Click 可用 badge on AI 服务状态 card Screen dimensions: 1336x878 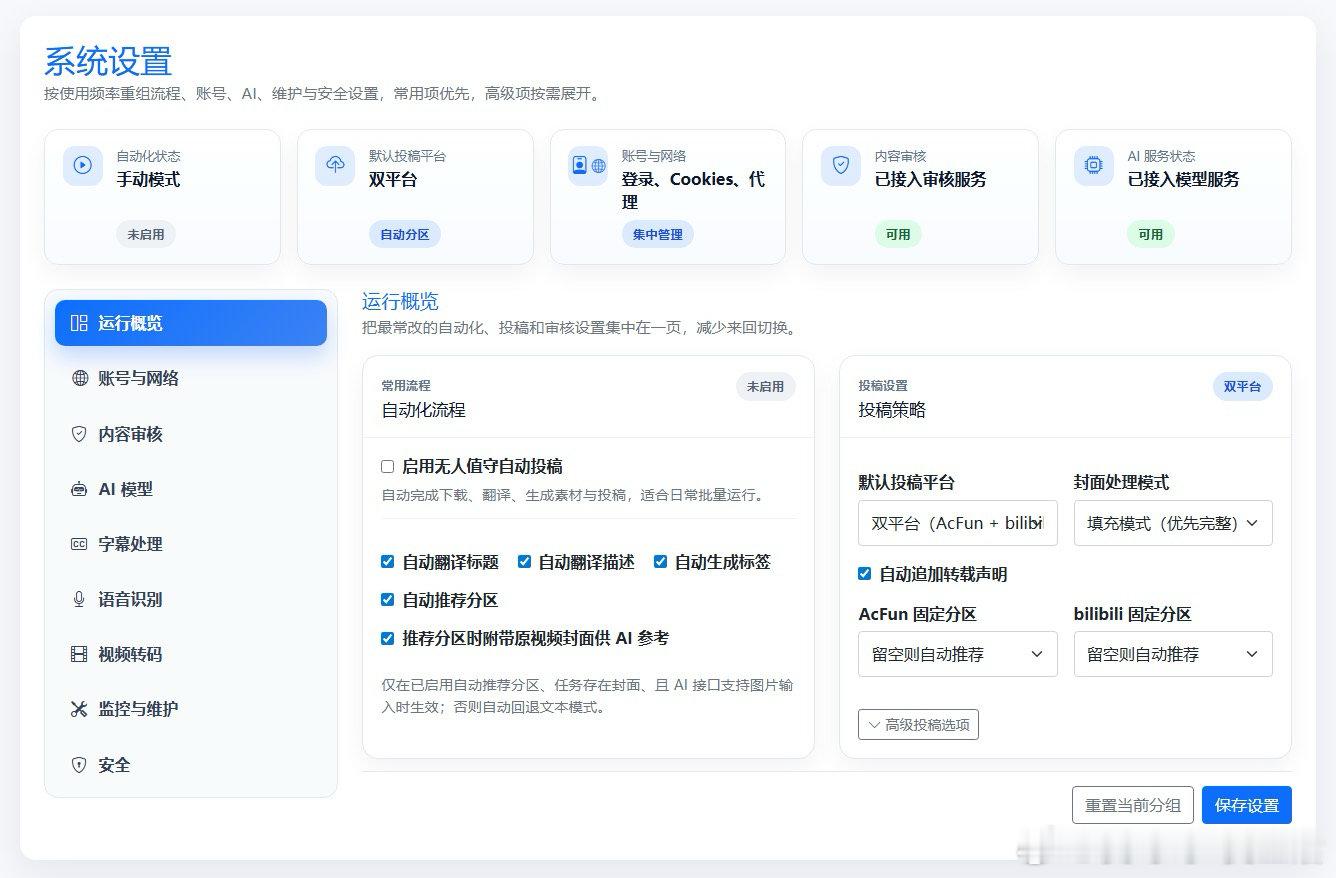tap(1151, 235)
